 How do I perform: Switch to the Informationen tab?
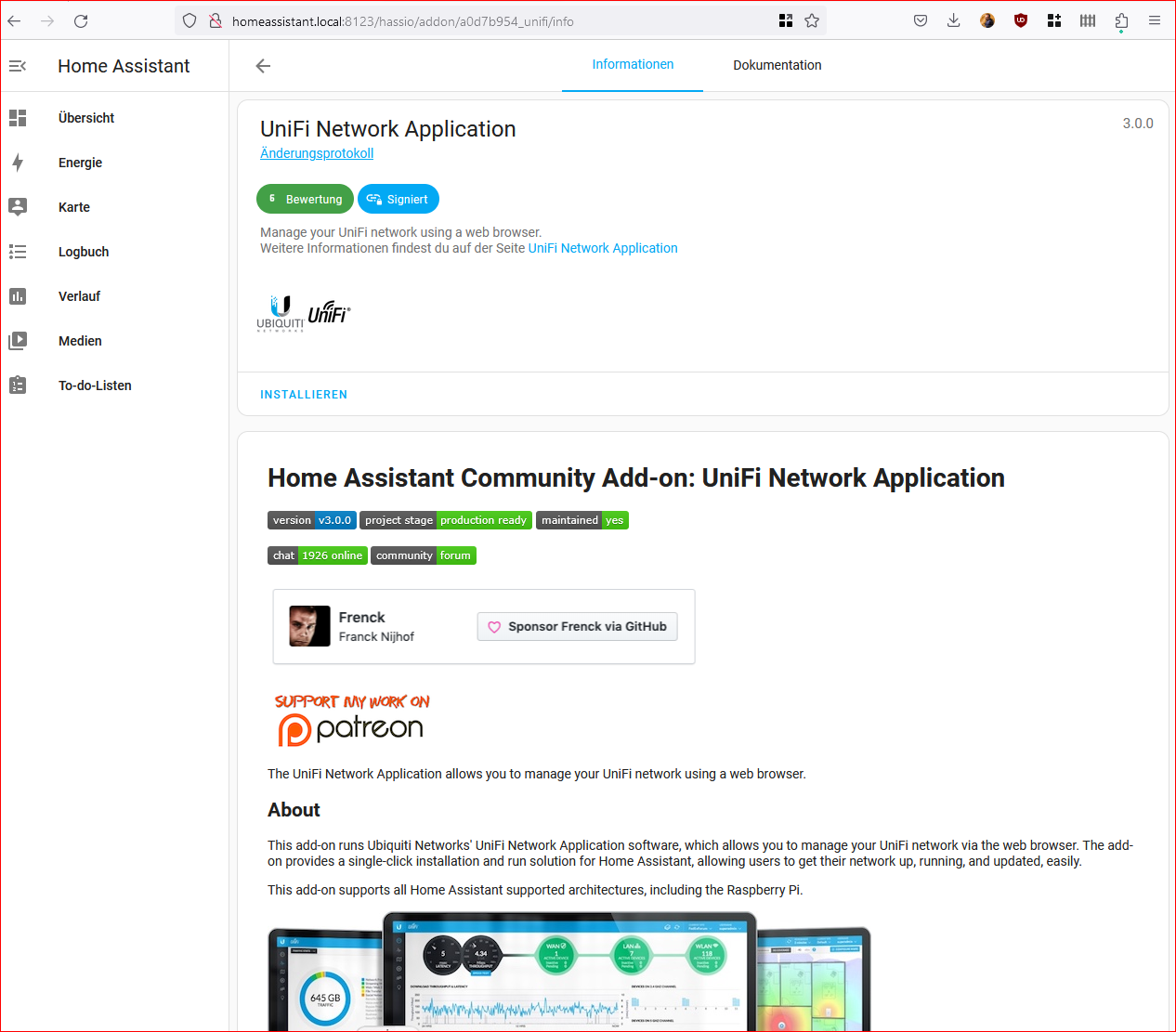tap(633, 65)
